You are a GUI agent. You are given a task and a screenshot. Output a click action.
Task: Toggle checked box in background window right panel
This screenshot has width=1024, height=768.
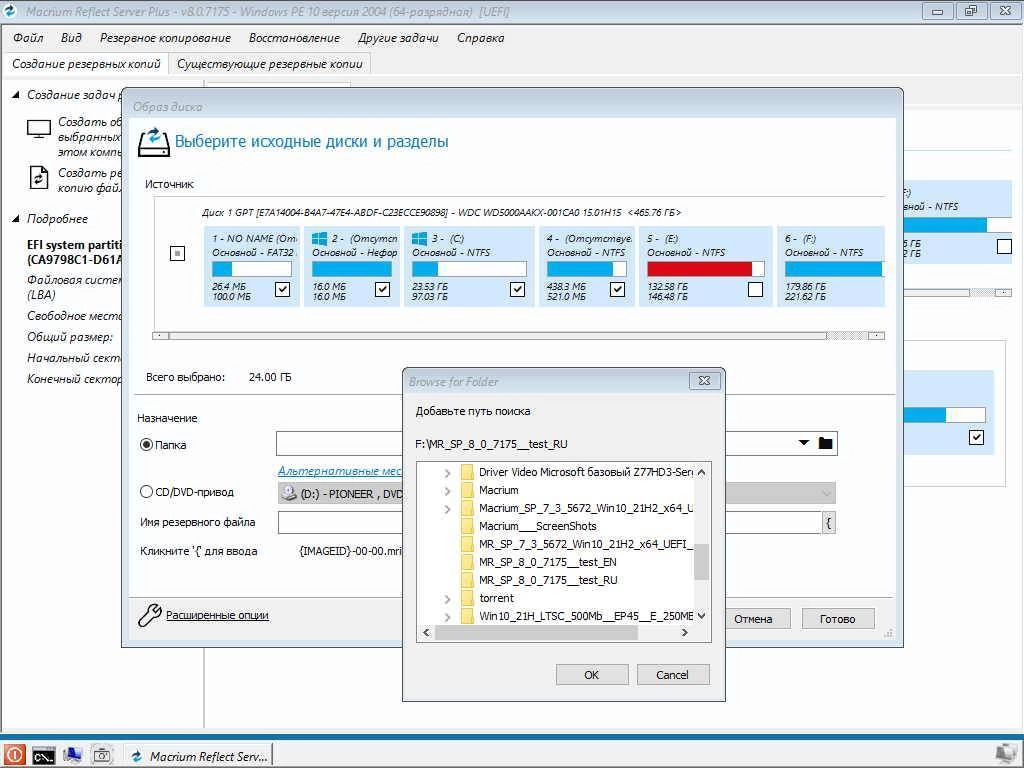click(976, 438)
